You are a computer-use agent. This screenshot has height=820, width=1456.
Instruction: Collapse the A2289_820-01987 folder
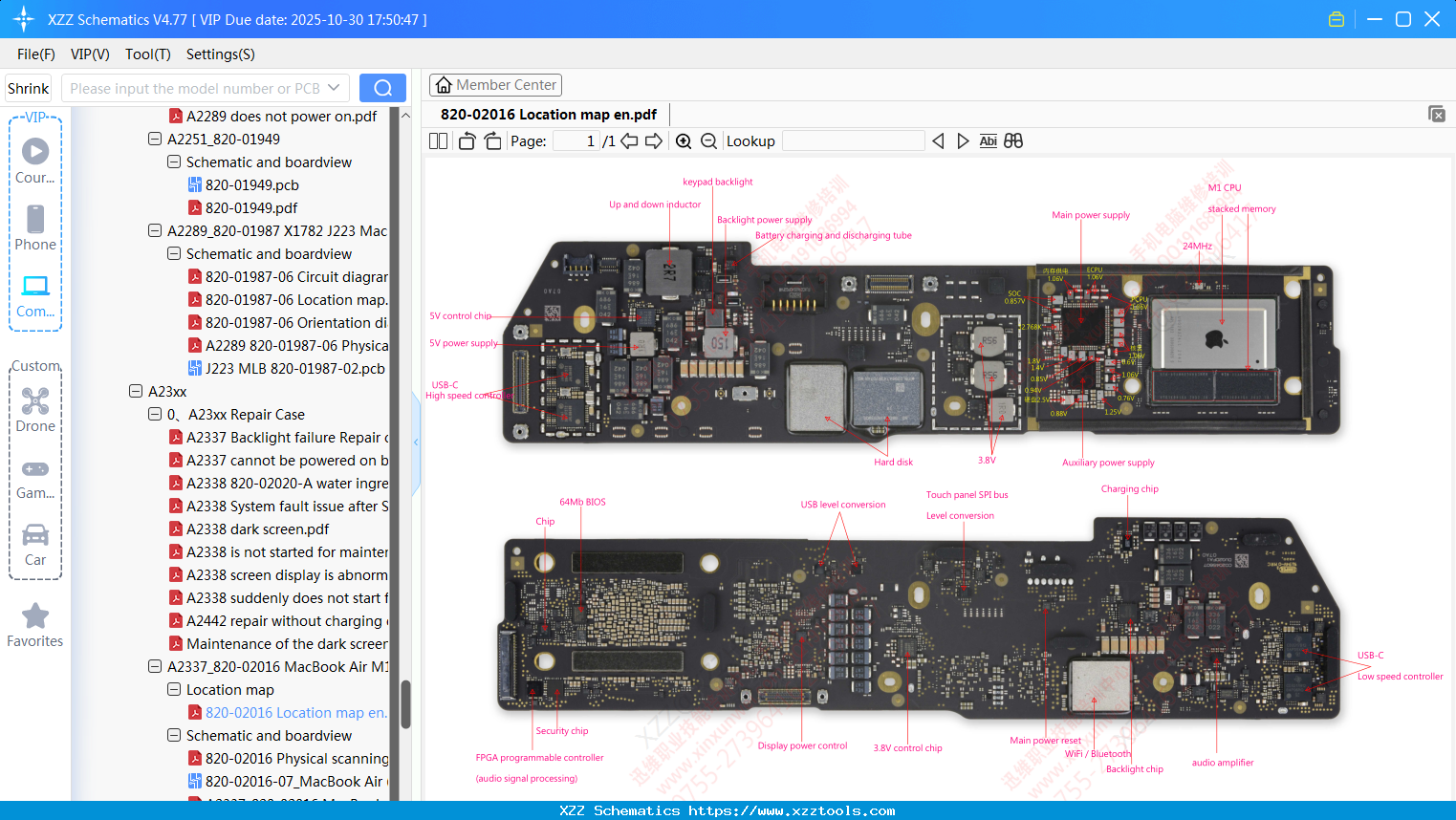(155, 230)
